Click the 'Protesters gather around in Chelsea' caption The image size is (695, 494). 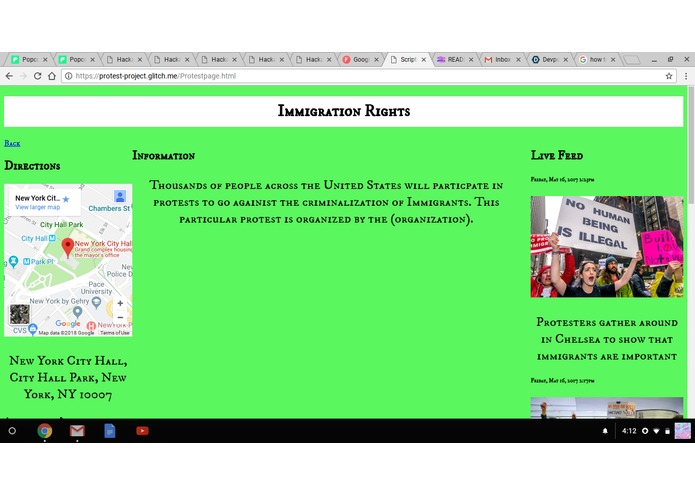(607, 339)
